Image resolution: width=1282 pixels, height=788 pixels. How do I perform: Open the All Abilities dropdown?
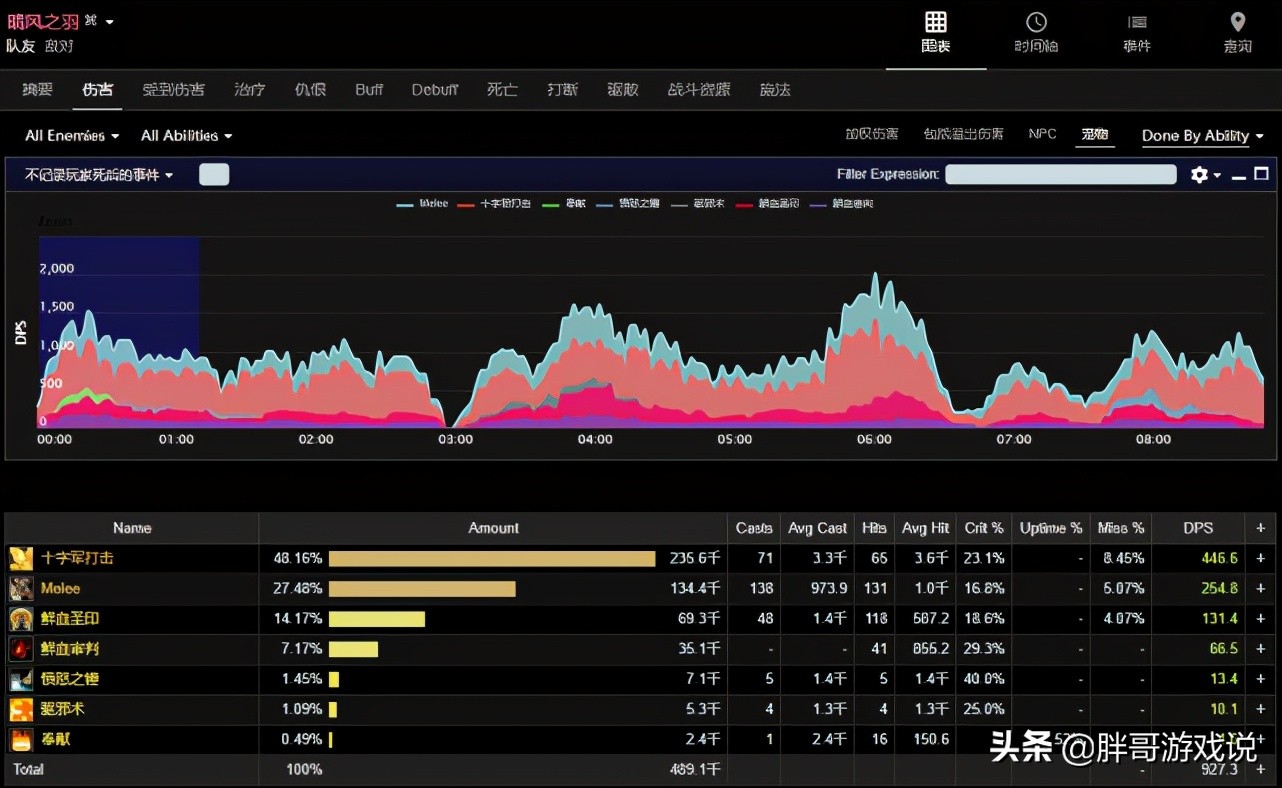(x=186, y=136)
